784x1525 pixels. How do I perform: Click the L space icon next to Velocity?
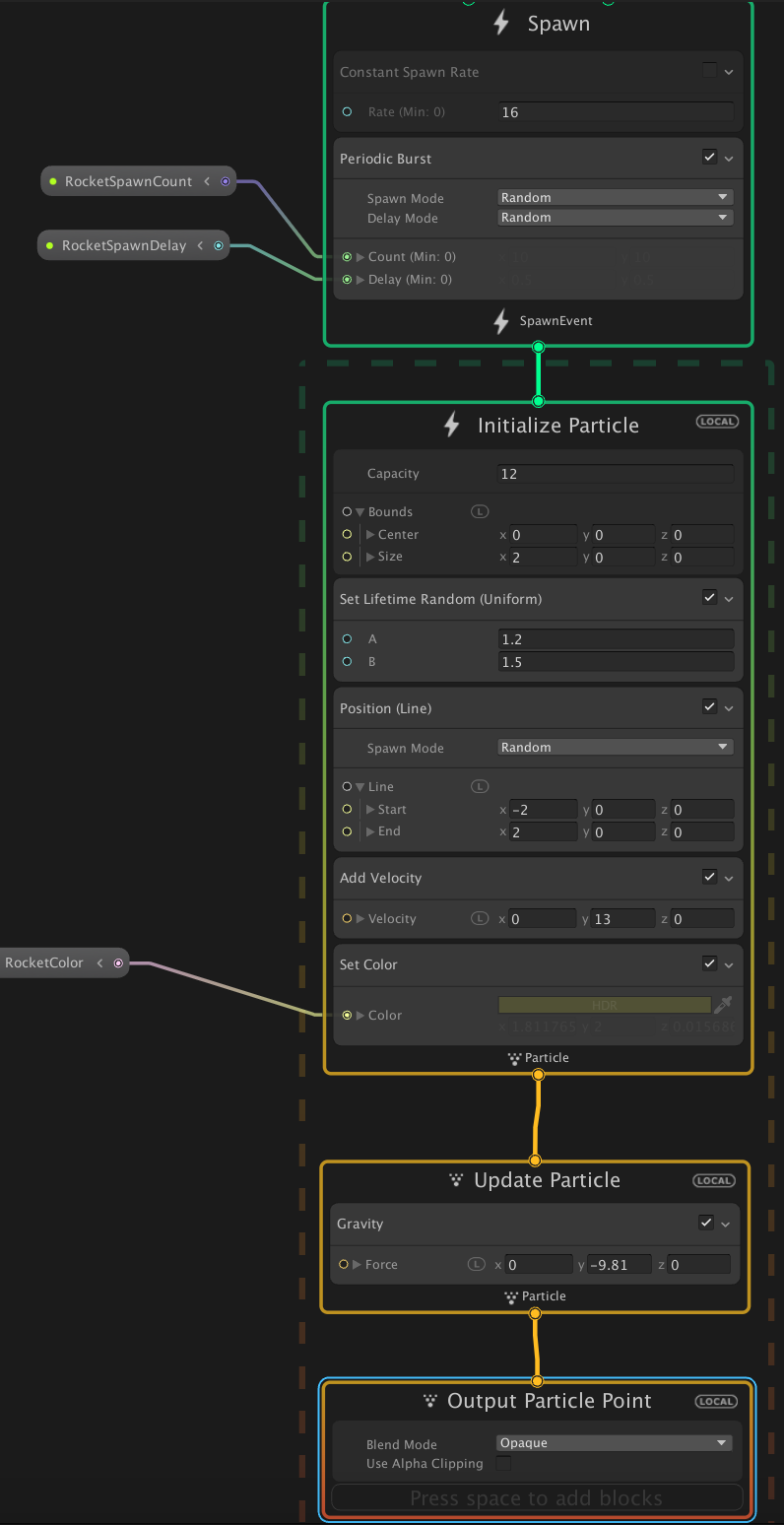click(480, 918)
